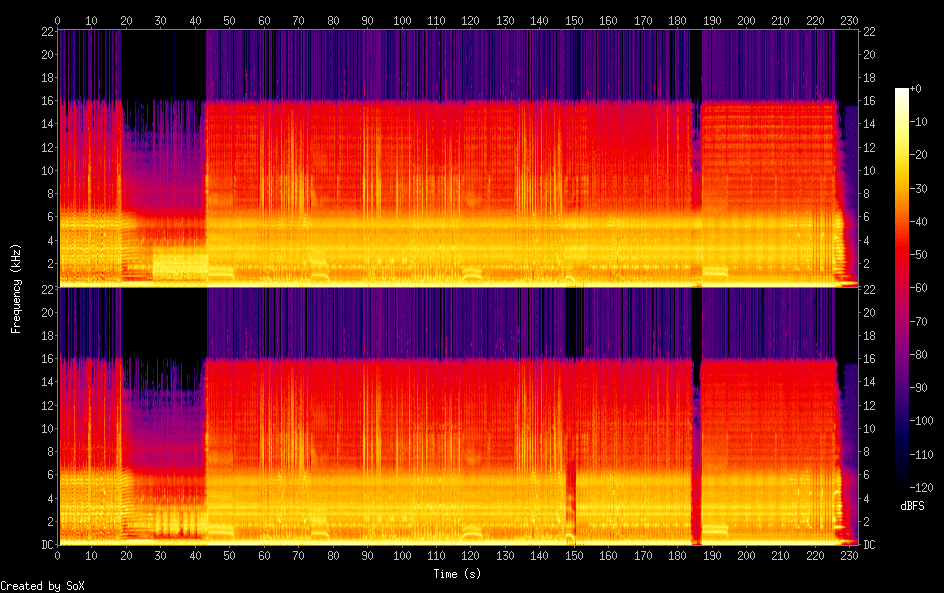Select the "Time (s)" axis label
The height and width of the screenshot is (593, 944).
pos(457,574)
